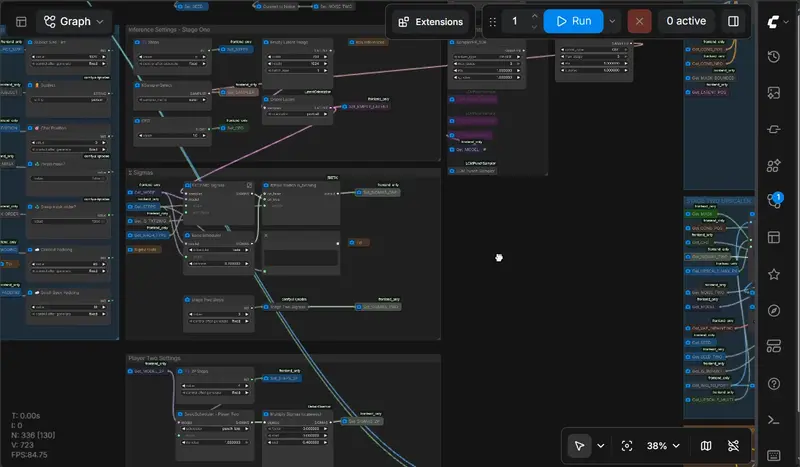The width and height of the screenshot is (800, 467).
Task: Click the Run button
Action: 573,21
